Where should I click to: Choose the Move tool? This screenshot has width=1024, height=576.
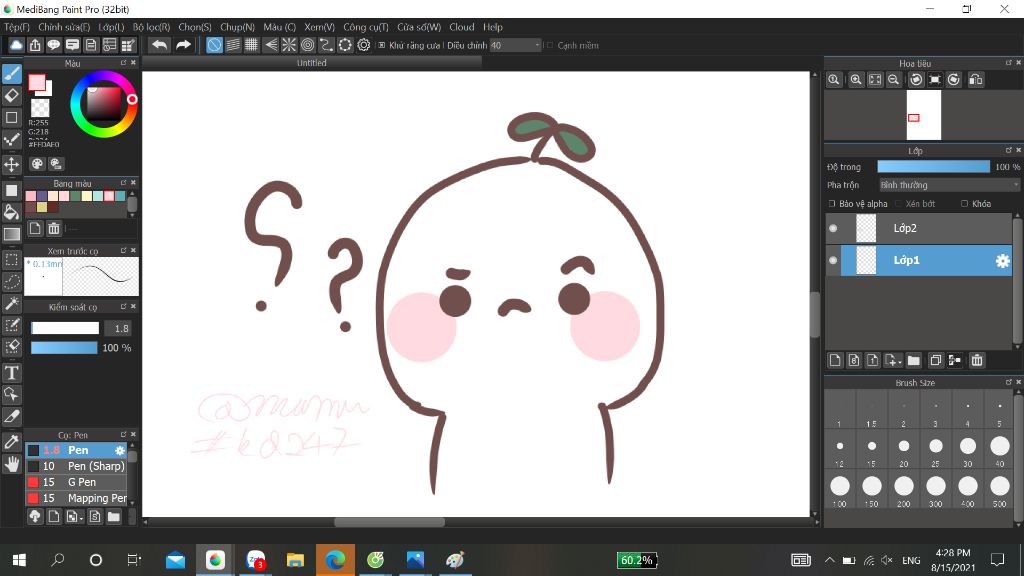(12, 164)
